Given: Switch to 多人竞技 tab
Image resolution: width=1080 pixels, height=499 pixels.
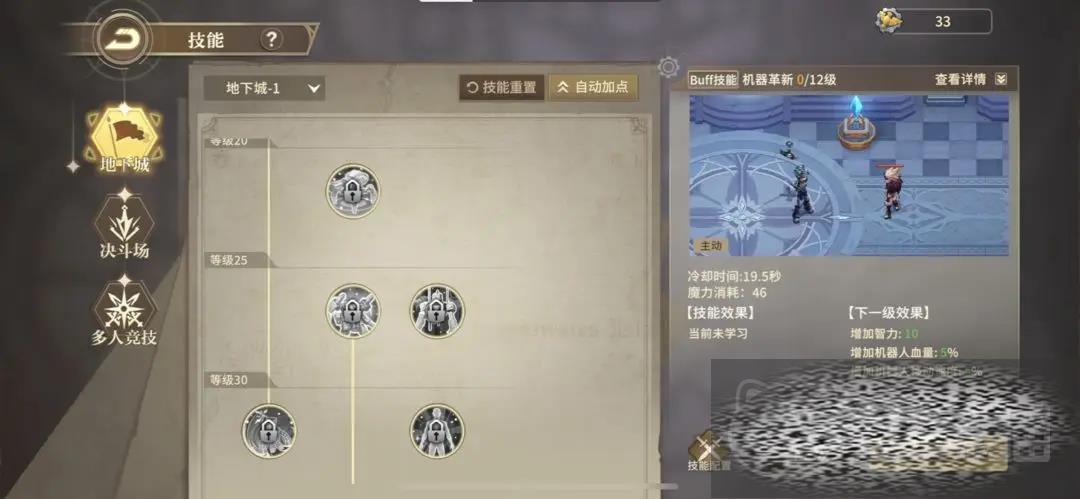Looking at the screenshot, I should 124,314.
